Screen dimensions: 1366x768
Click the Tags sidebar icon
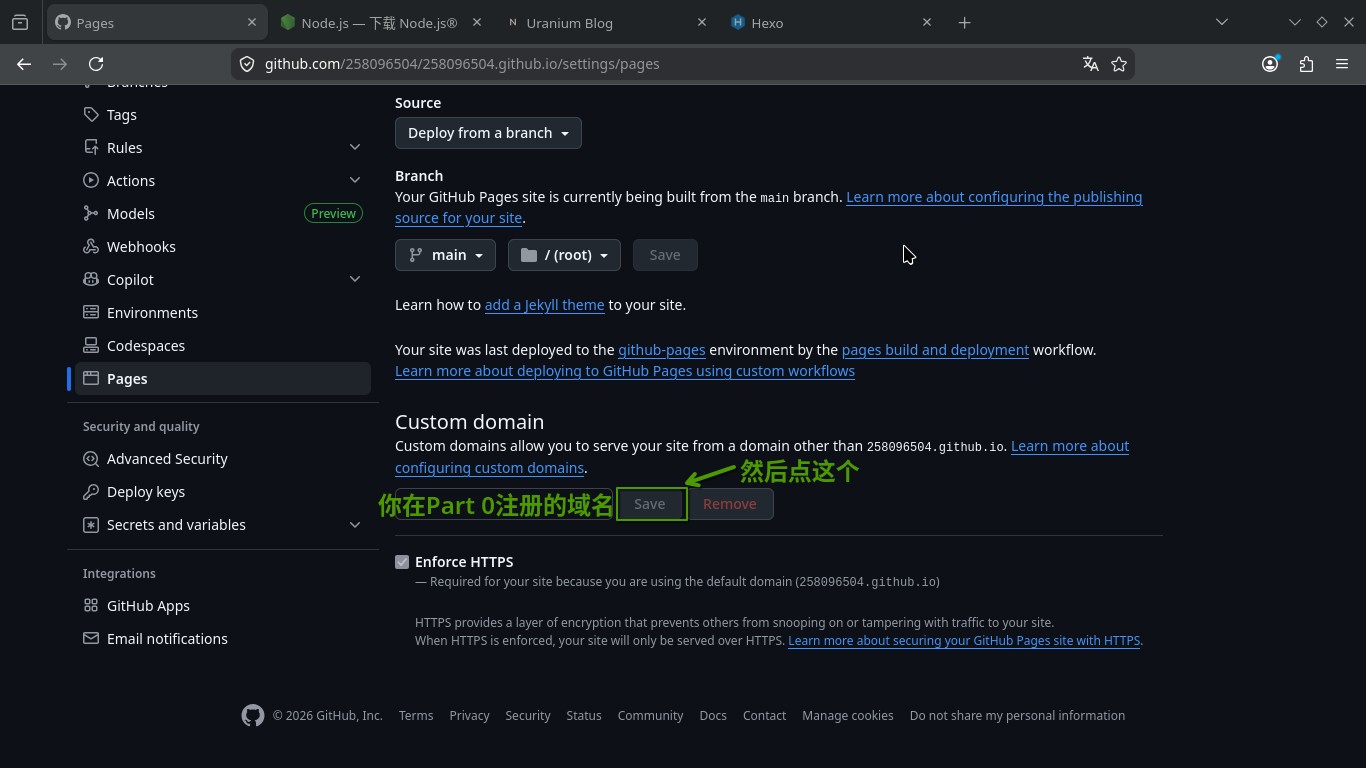[91, 115]
